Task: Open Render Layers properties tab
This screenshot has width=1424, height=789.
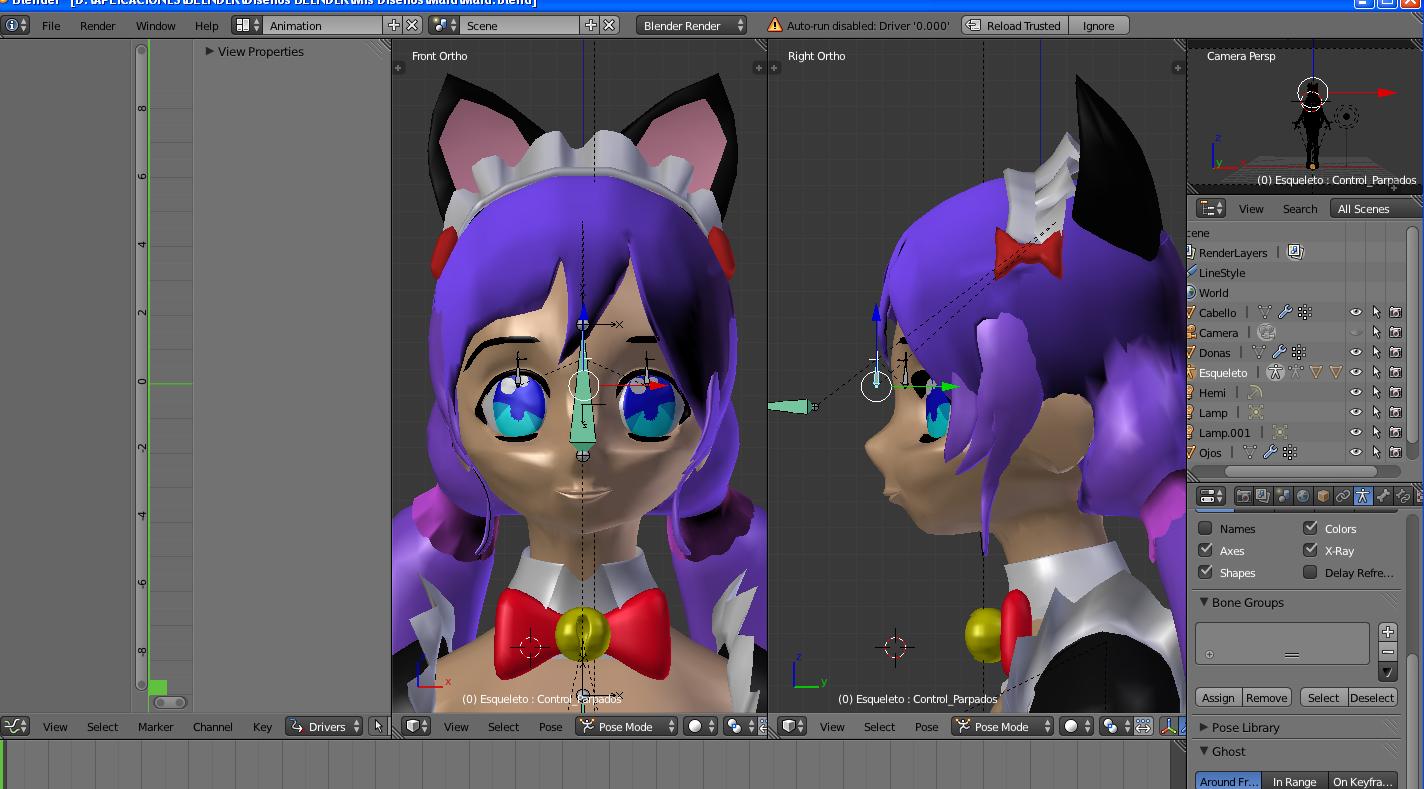Action: click(1263, 496)
